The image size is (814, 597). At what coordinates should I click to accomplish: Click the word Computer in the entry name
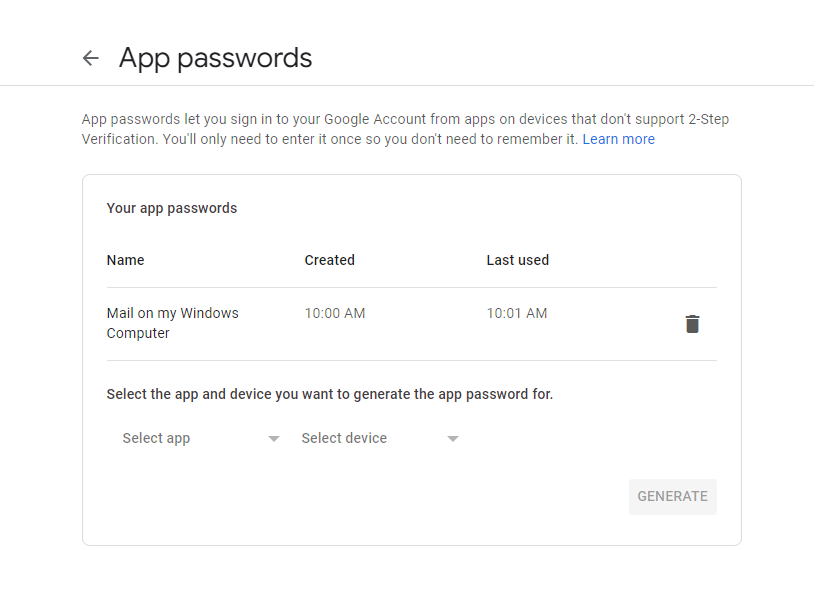(x=138, y=333)
